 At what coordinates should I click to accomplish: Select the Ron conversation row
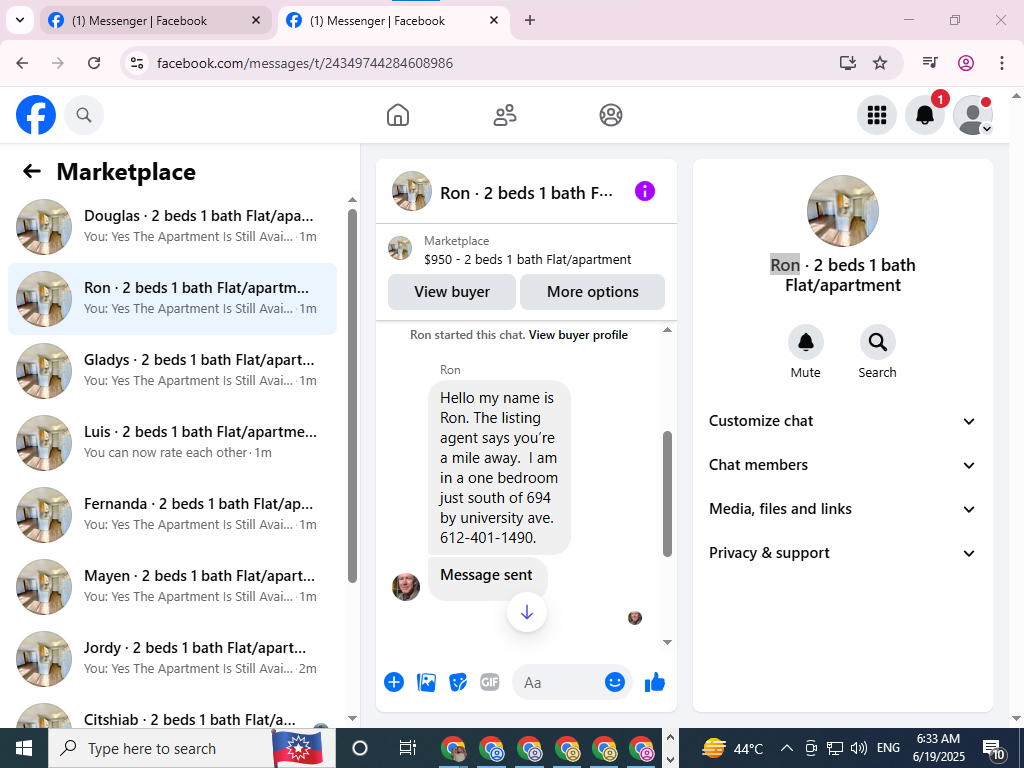[x=172, y=299]
